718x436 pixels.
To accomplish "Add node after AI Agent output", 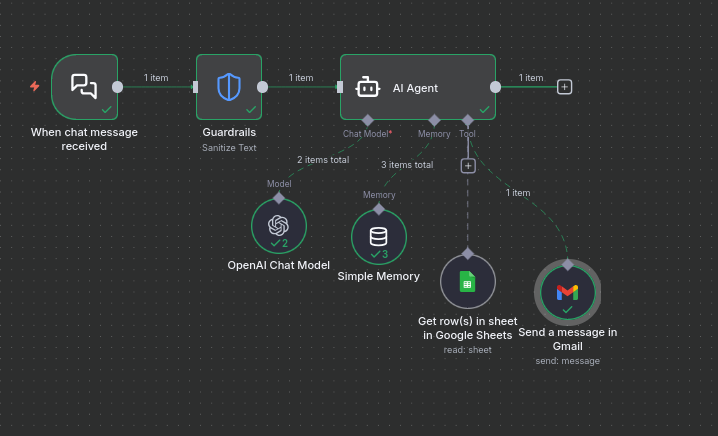I will 564,87.
